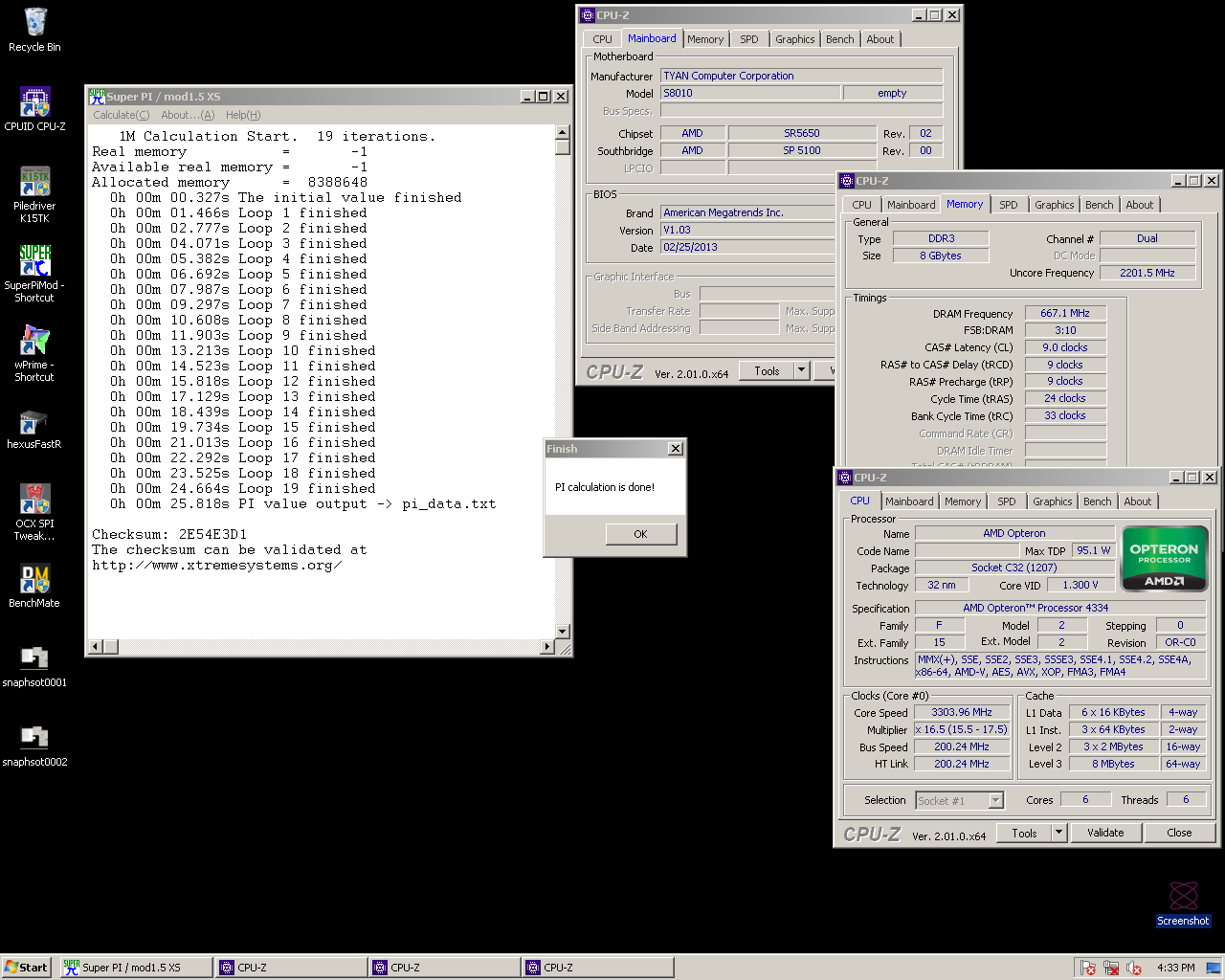This screenshot has height=980, width=1225.
Task: Click the S8010 motherboard model field
Action: click(750, 93)
